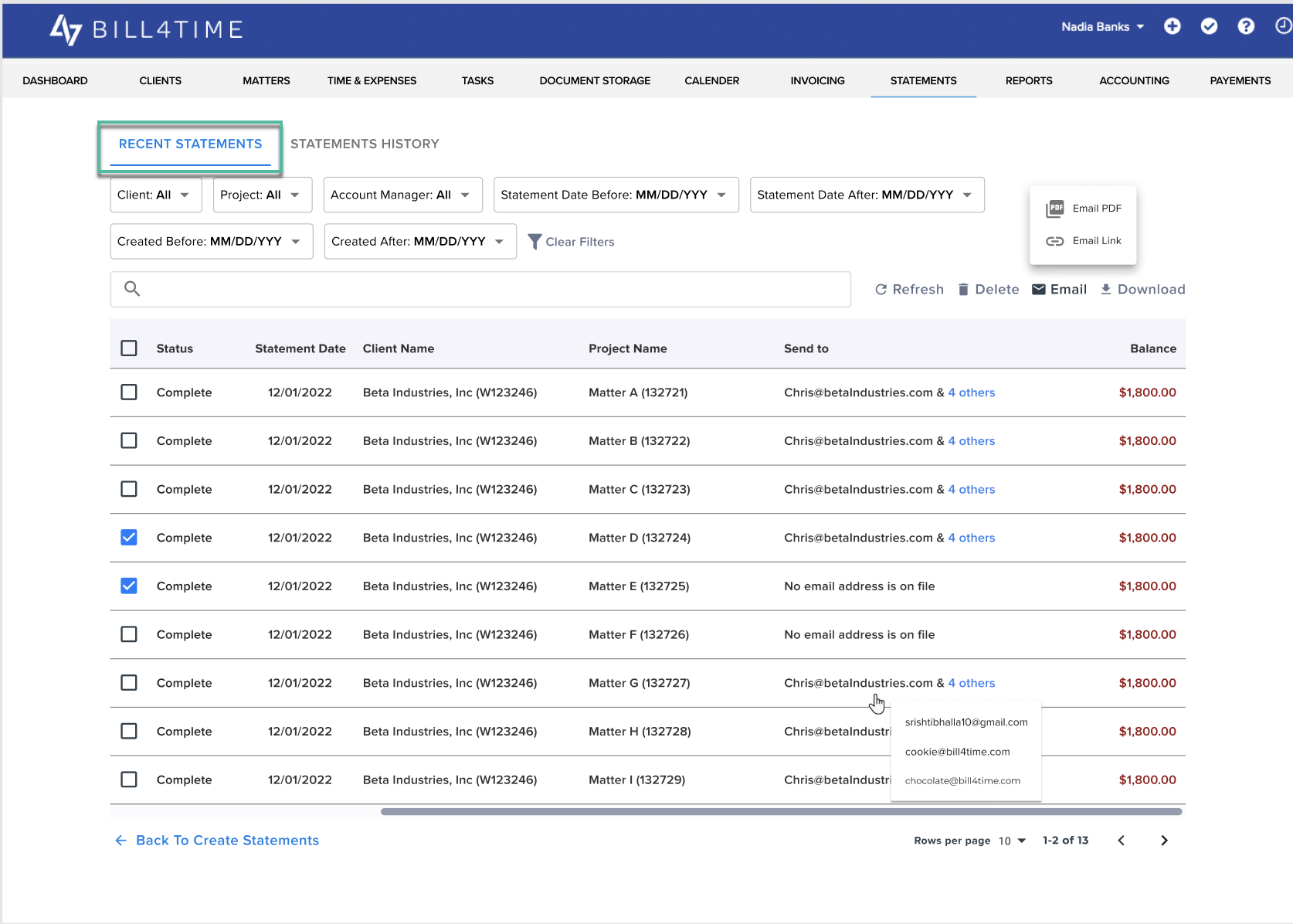Open the Created Before date dropdown
The image size is (1293, 924).
coord(212,241)
